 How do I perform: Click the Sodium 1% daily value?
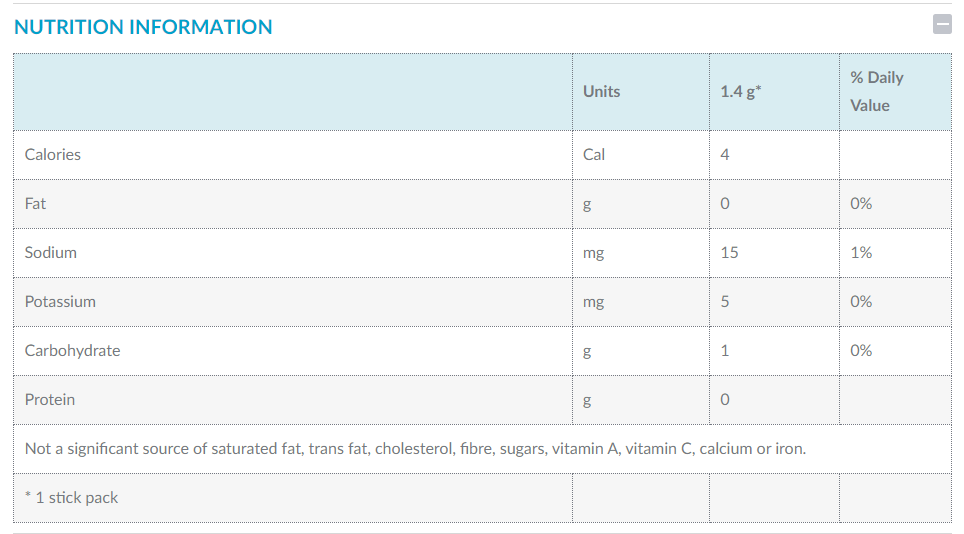click(x=861, y=252)
